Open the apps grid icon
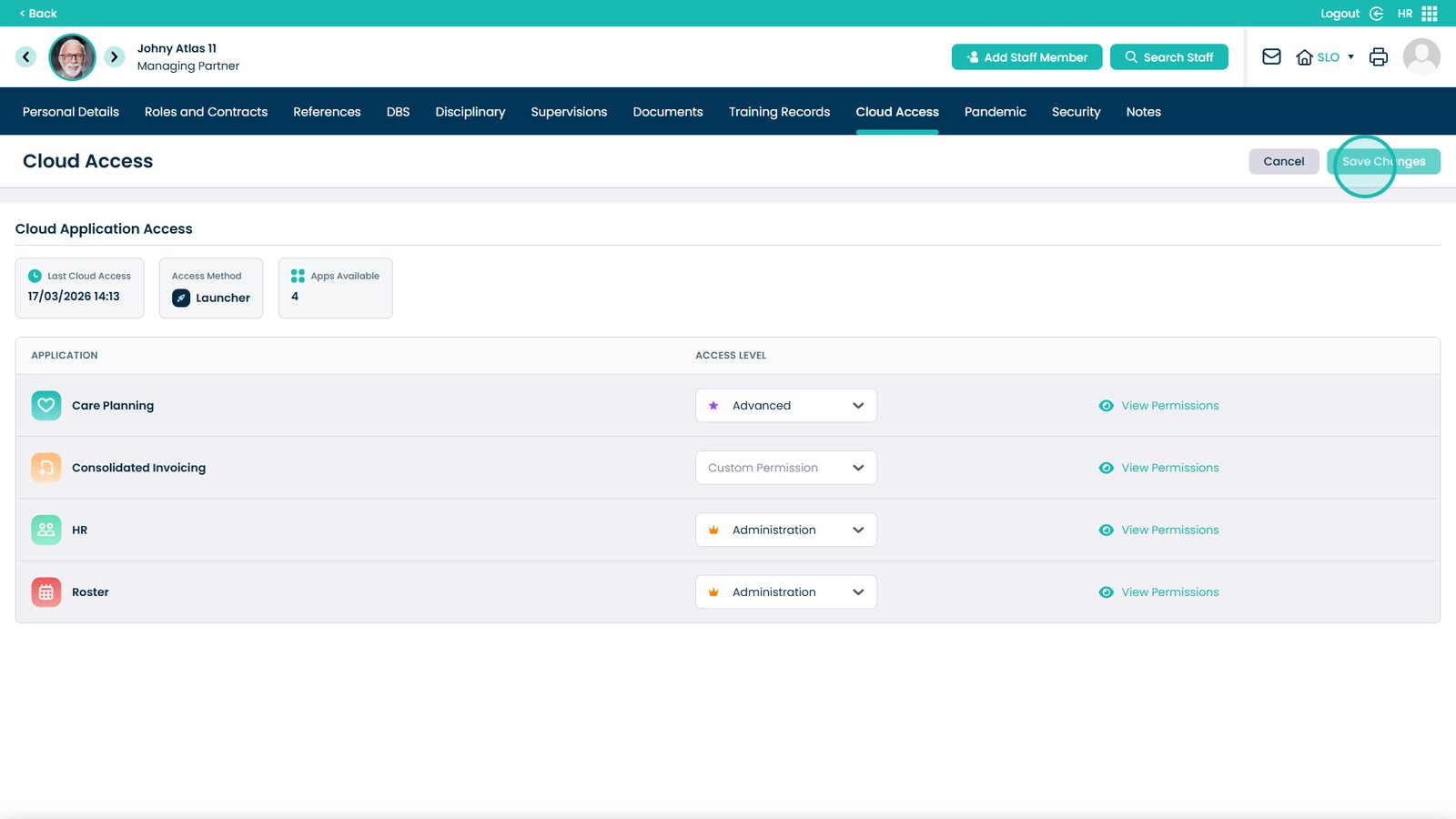The width and height of the screenshot is (1456, 819). [x=1430, y=14]
